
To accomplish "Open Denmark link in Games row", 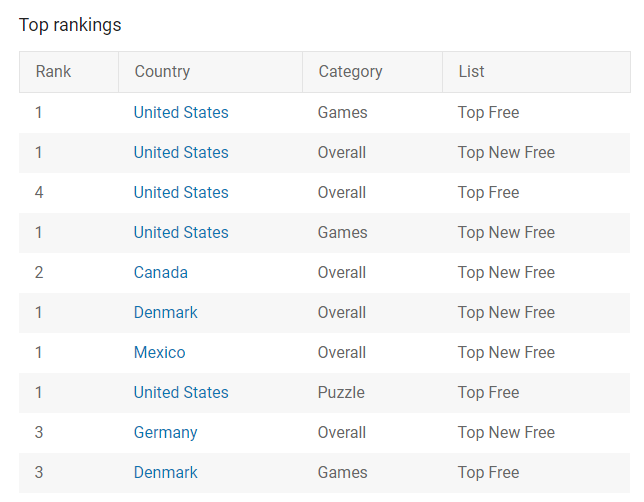I will pos(166,473).
